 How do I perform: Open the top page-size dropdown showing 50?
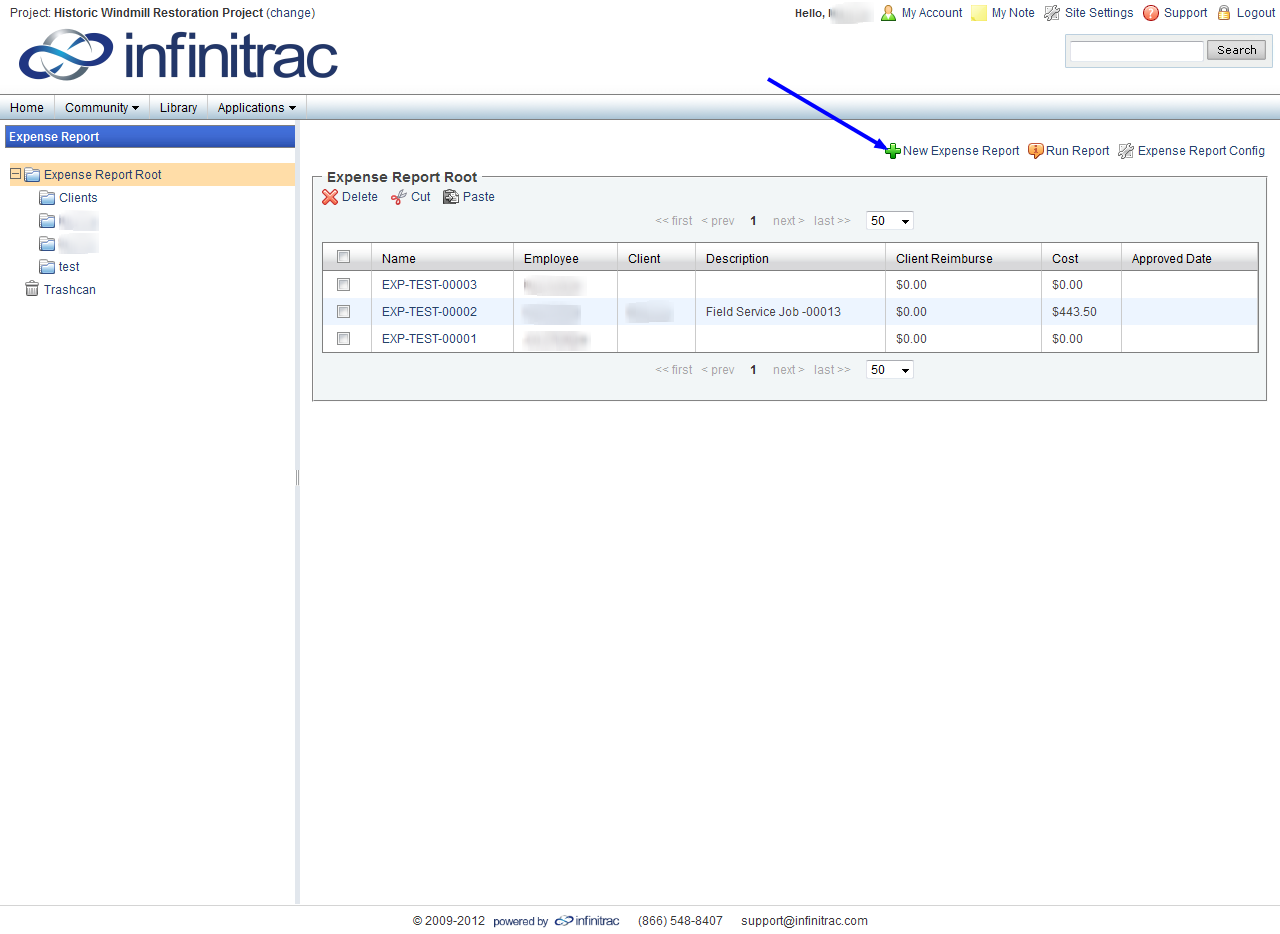[890, 221]
